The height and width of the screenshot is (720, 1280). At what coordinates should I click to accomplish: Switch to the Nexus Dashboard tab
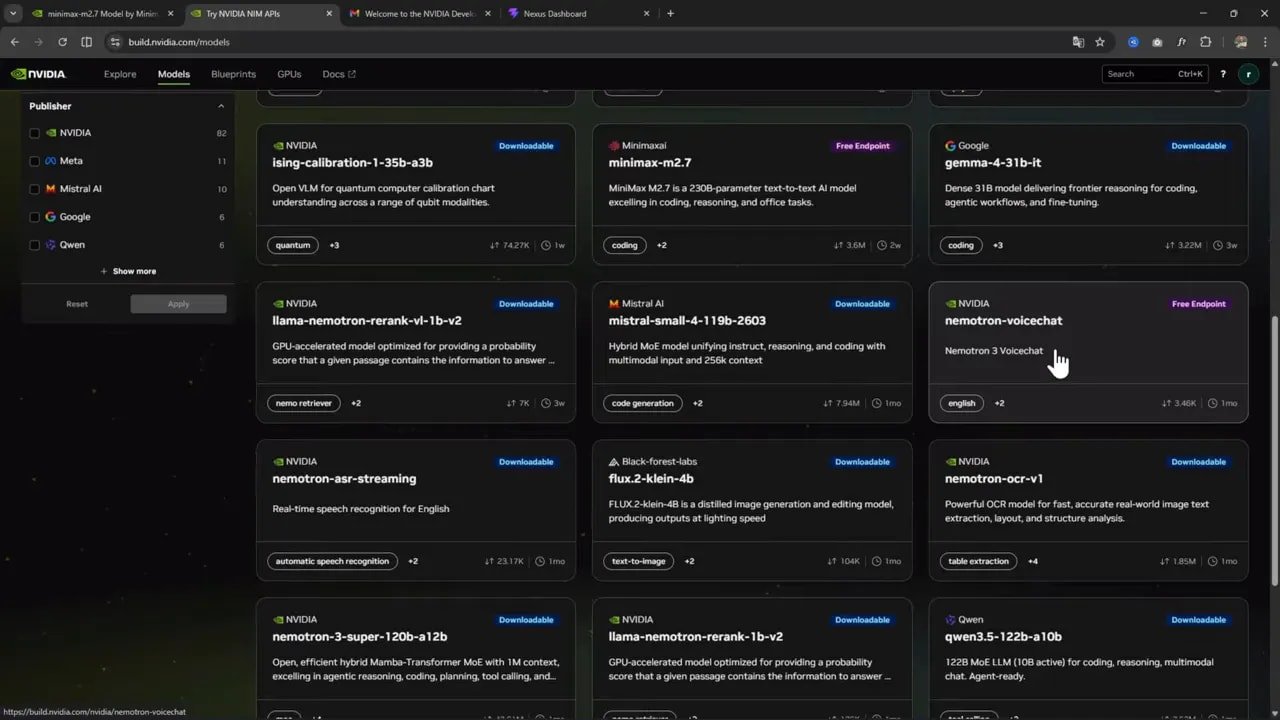tap(579, 14)
